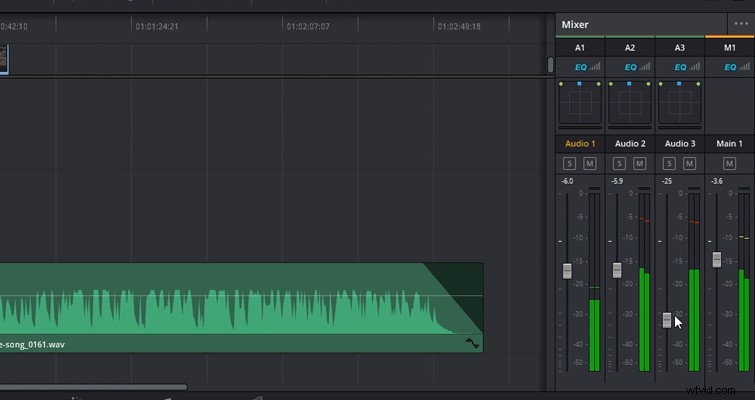755x400 pixels.
Task: Click the Audio 2 volume fader handle
Action: [617, 270]
